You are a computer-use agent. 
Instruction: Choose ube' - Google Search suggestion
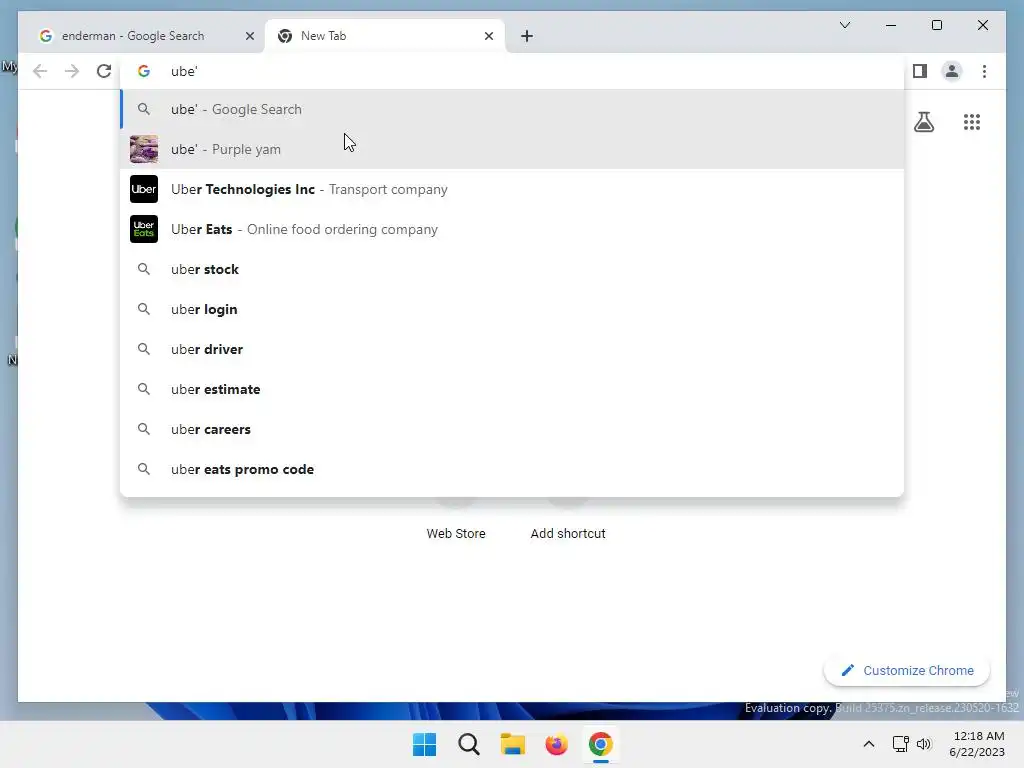point(513,109)
